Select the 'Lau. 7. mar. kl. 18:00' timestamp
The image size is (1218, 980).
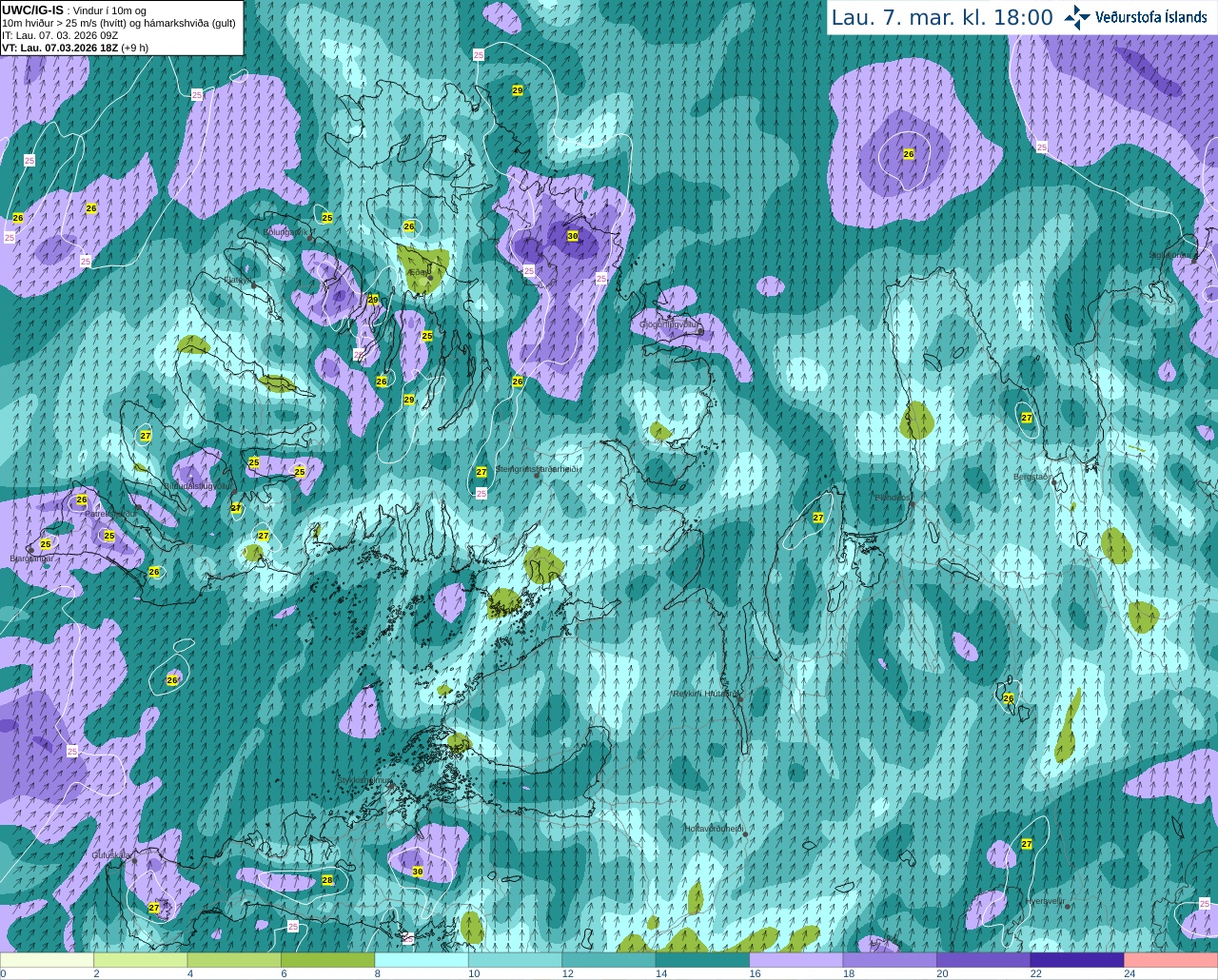pos(942,17)
